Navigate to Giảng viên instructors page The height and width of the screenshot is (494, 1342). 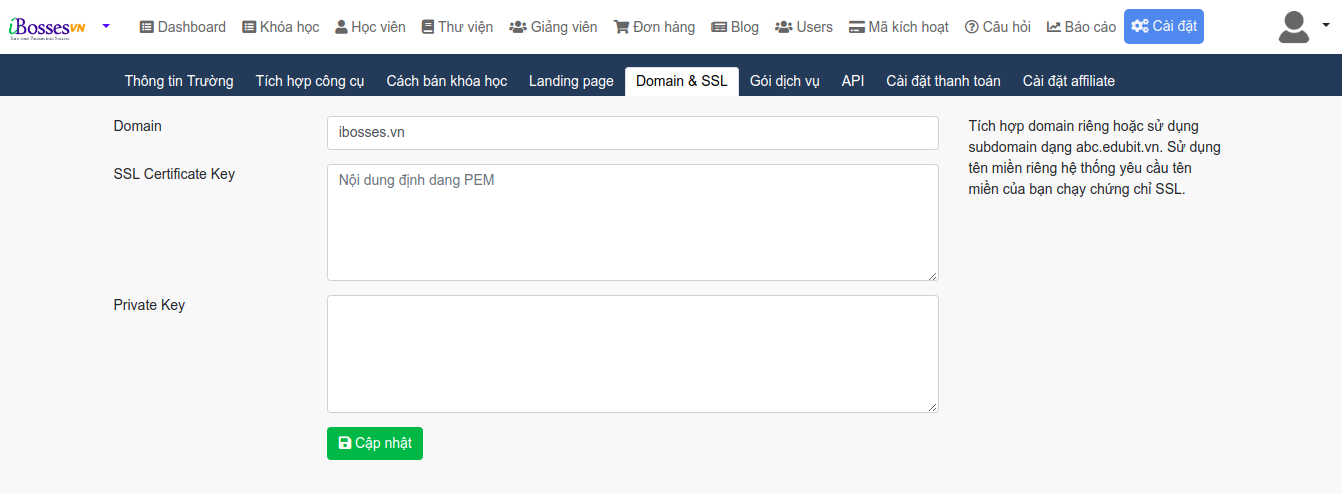pos(553,27)
